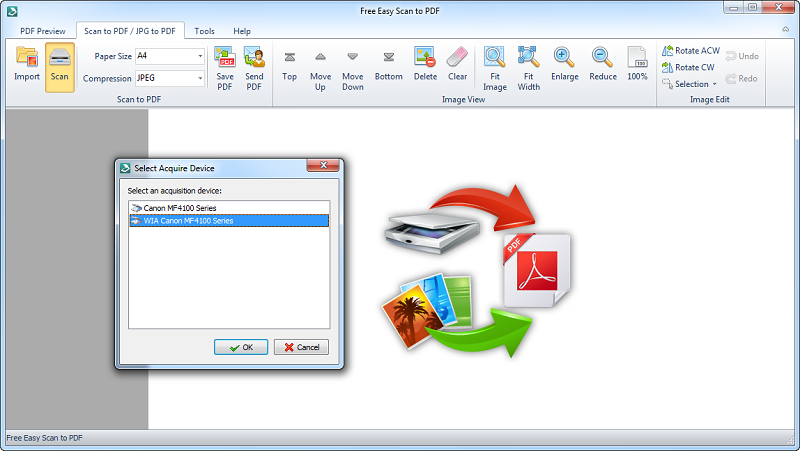Delete the image using Delete icon
Screen dimensions: 800x451
425,65
